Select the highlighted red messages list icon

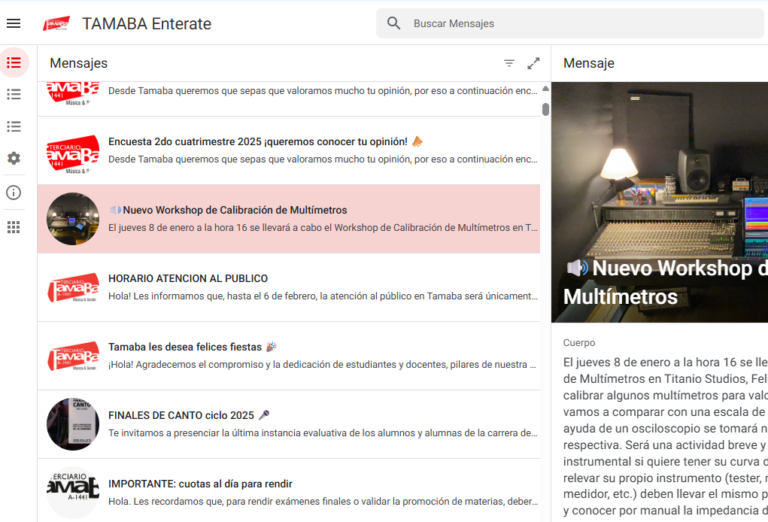(13, 62)
